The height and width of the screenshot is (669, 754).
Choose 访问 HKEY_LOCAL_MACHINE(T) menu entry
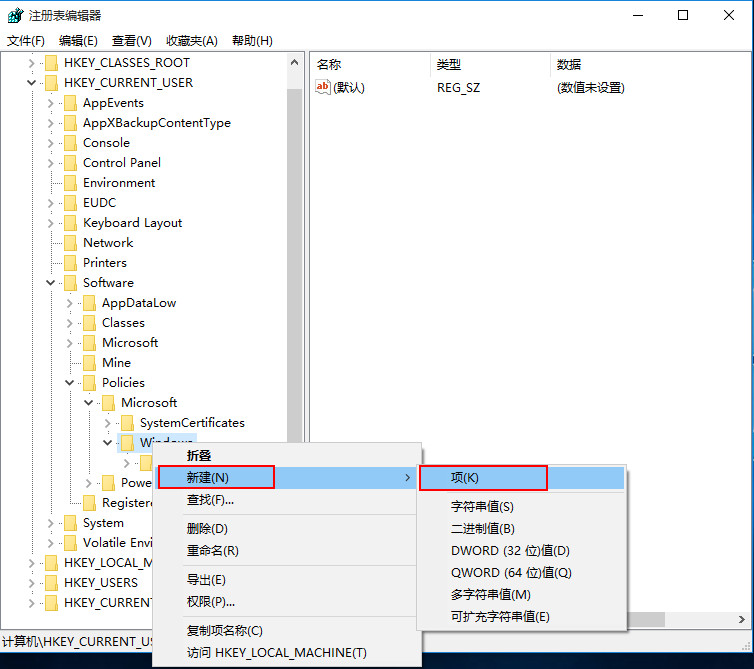288,653
